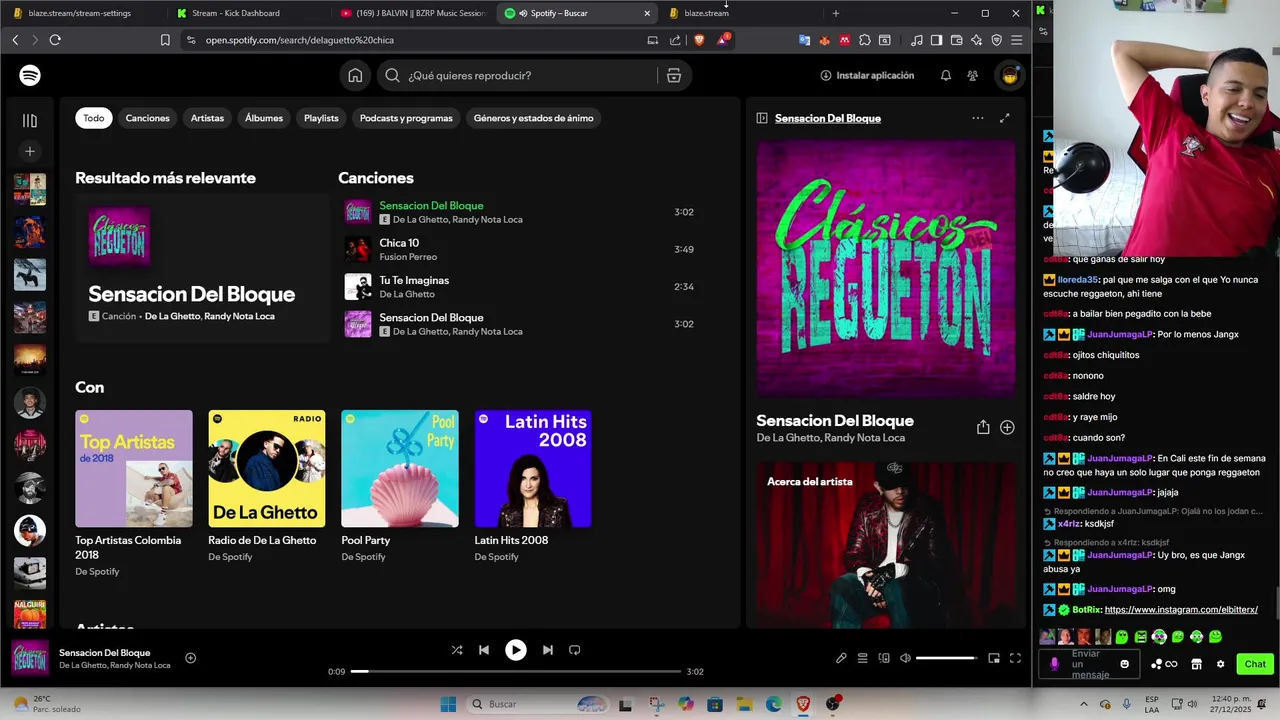Image resolution: width=1280 pixels, height=720 pixels.
Task: Expand your library sidebar
Action: (x=30, y=120)
